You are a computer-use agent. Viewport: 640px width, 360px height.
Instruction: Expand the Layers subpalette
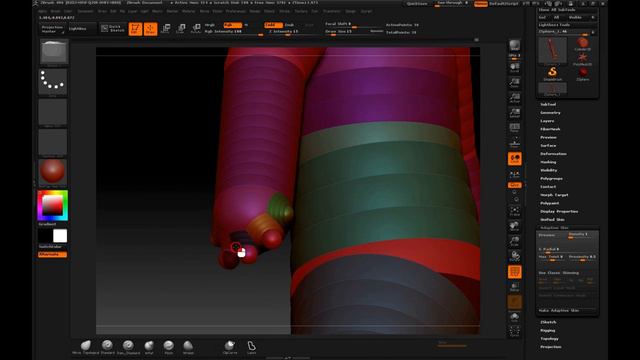coord(547,121)
